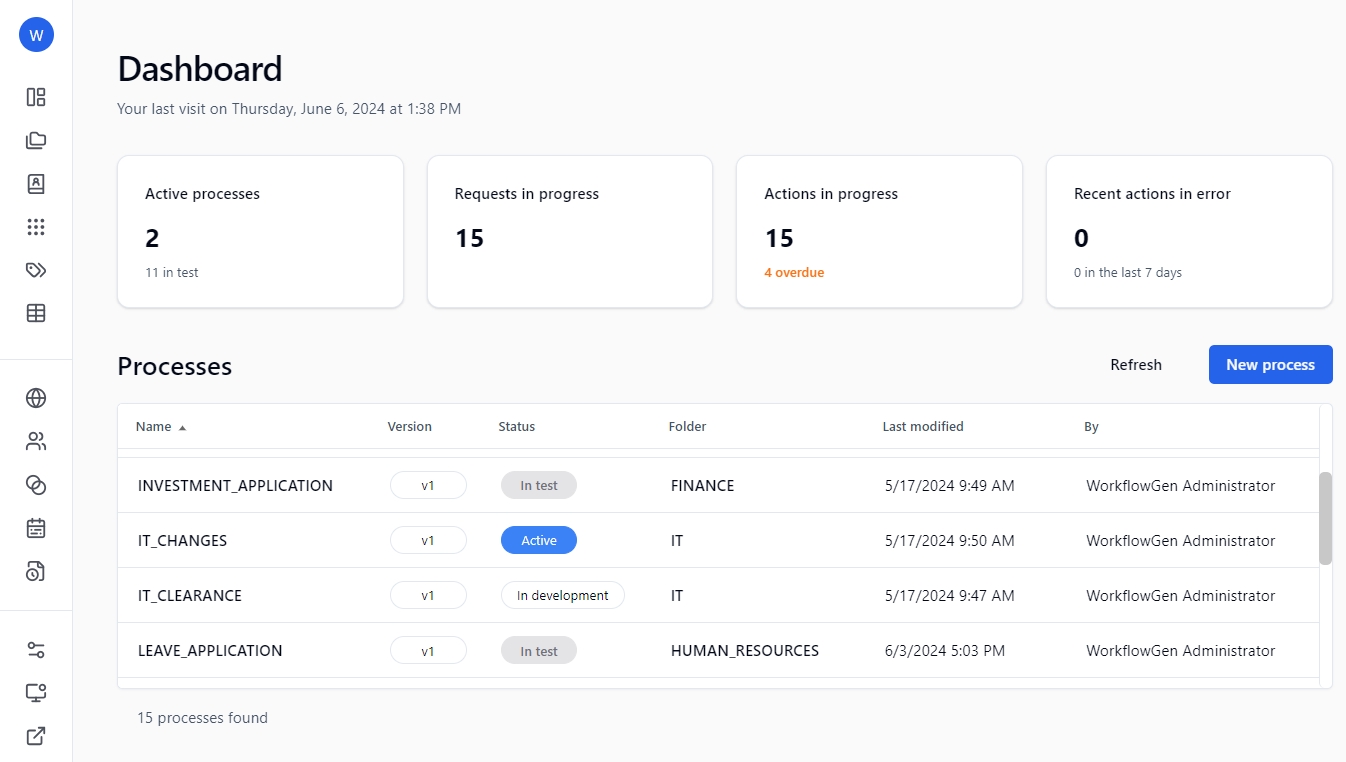
Task: Open the folders icon in sidebar
Action: tap(36, 140)
